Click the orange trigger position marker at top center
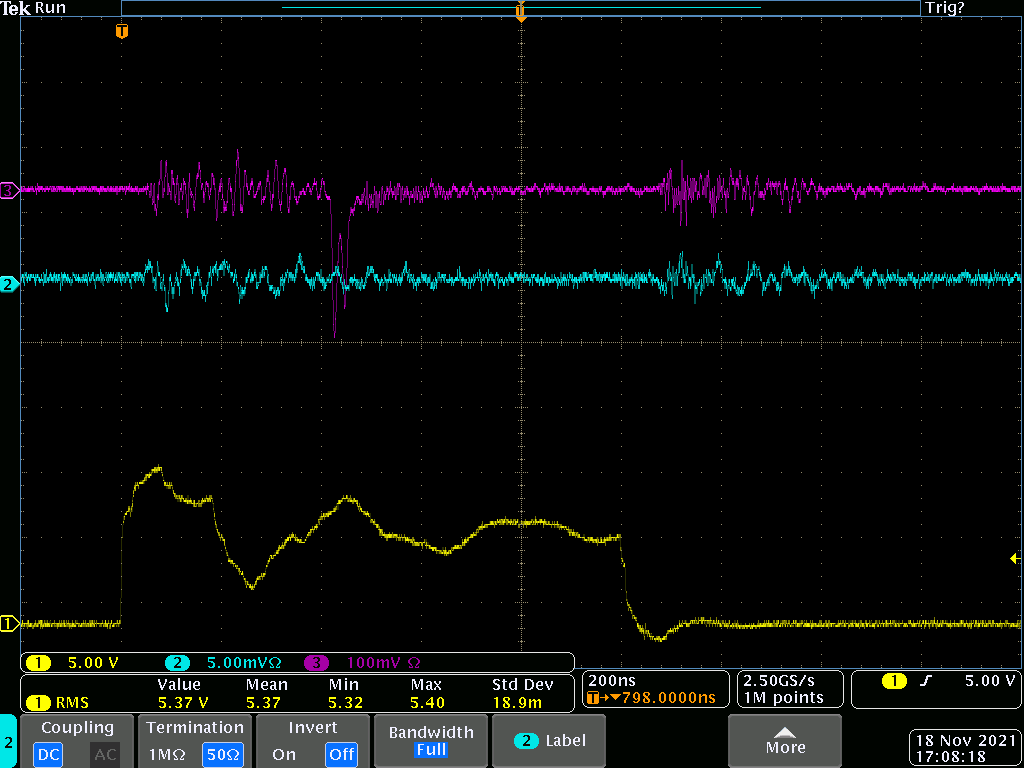Image resolution: width=1024 pixels, height=768 pixels. (x=520, y=12)
